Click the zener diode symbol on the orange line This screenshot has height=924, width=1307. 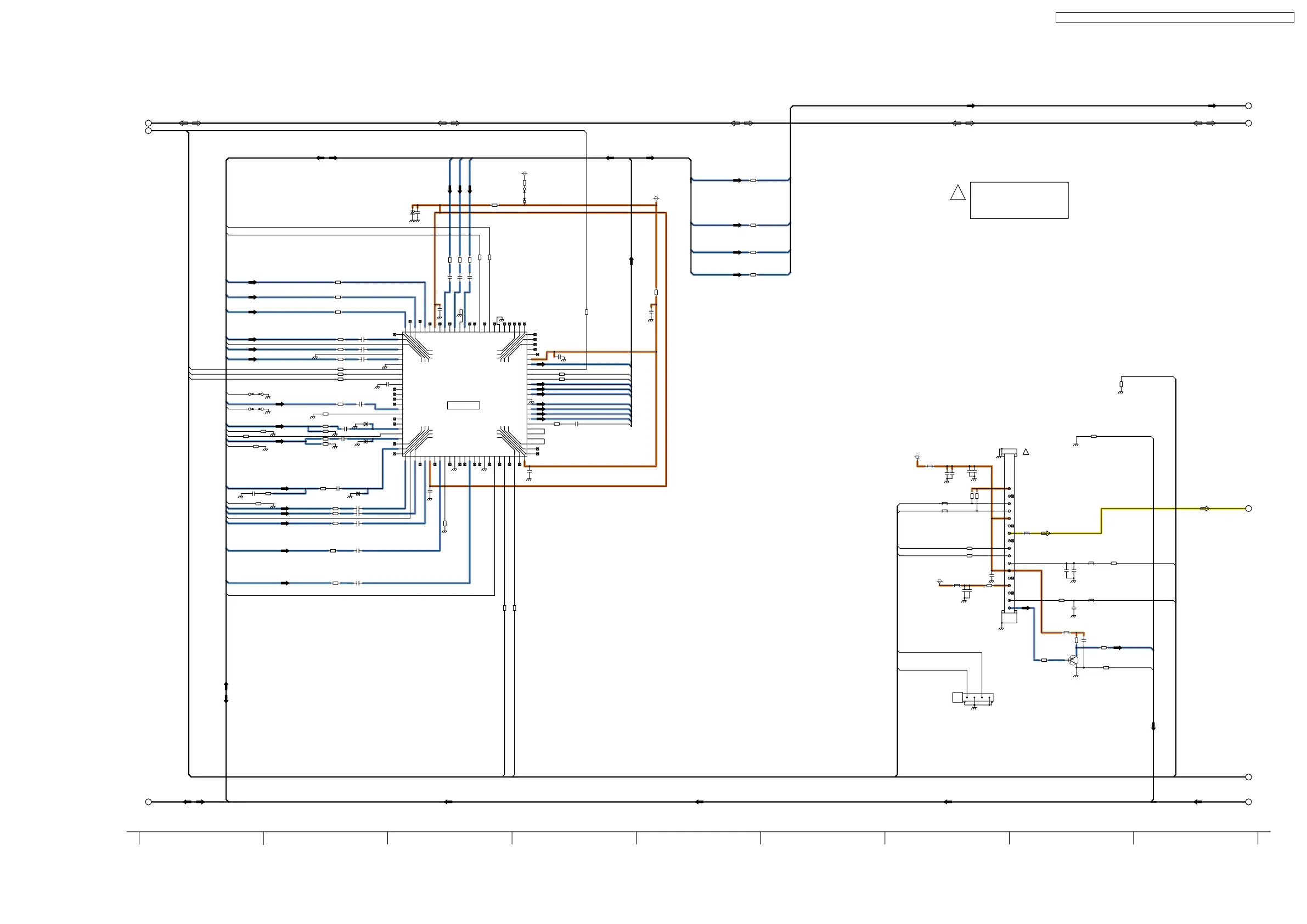(x=413, y=212)
